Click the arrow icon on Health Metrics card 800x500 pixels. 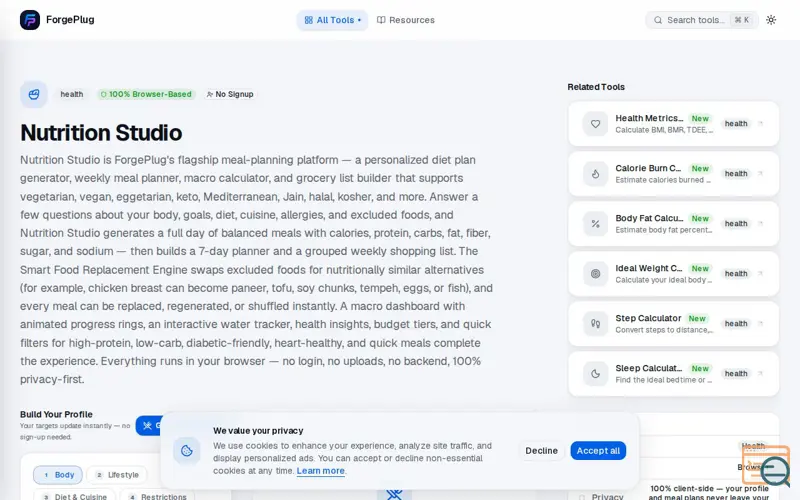(760, 123)
